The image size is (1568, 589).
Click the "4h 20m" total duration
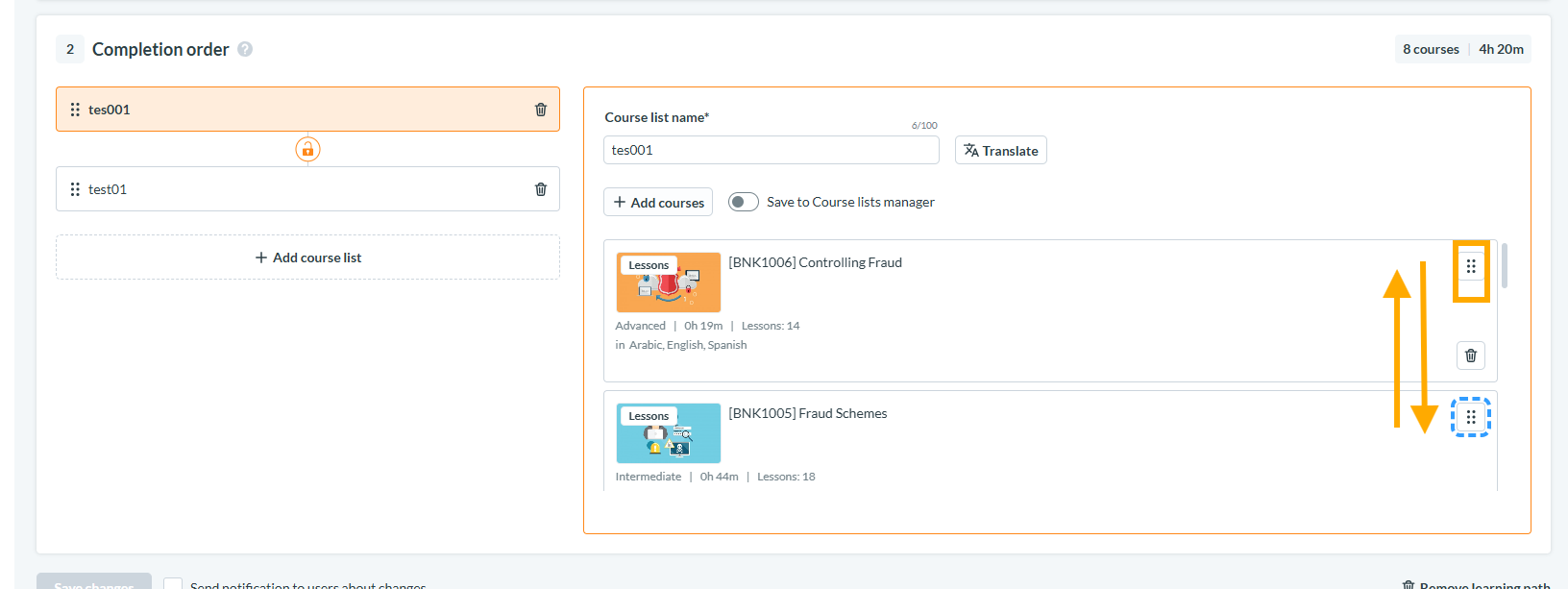pyautogui.click(x=1501, y=49)
